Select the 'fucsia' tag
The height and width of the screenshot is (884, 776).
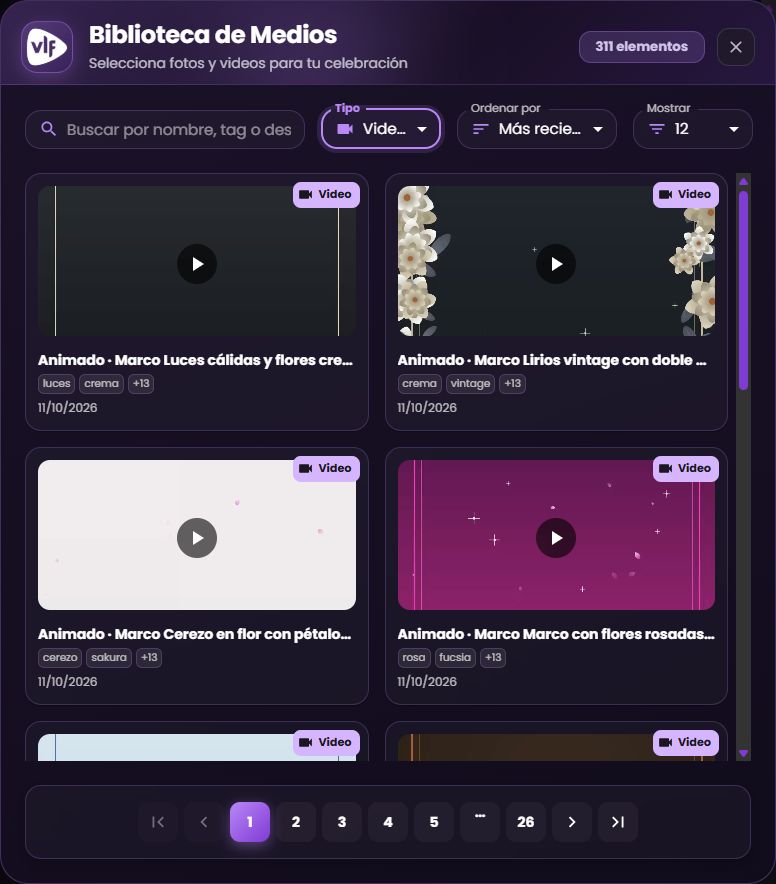click(455, 657)
